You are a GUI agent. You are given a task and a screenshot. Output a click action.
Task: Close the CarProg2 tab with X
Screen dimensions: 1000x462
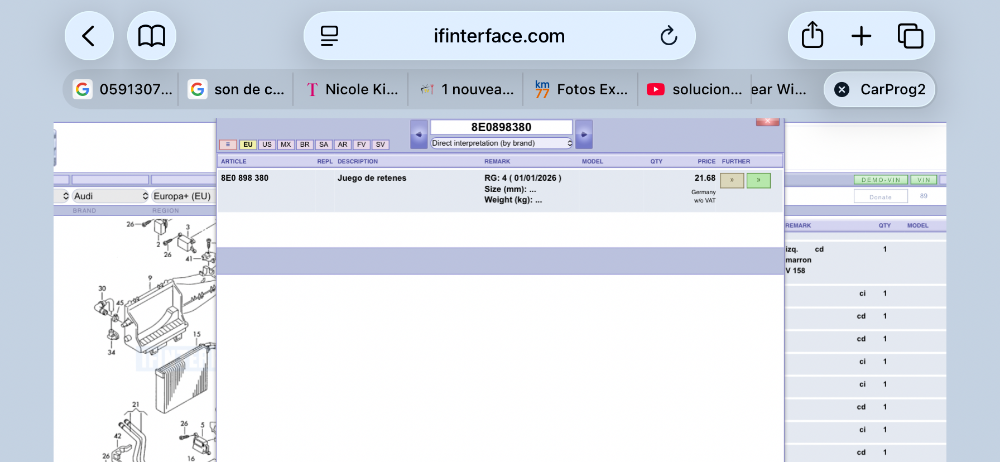coord(842,89)
